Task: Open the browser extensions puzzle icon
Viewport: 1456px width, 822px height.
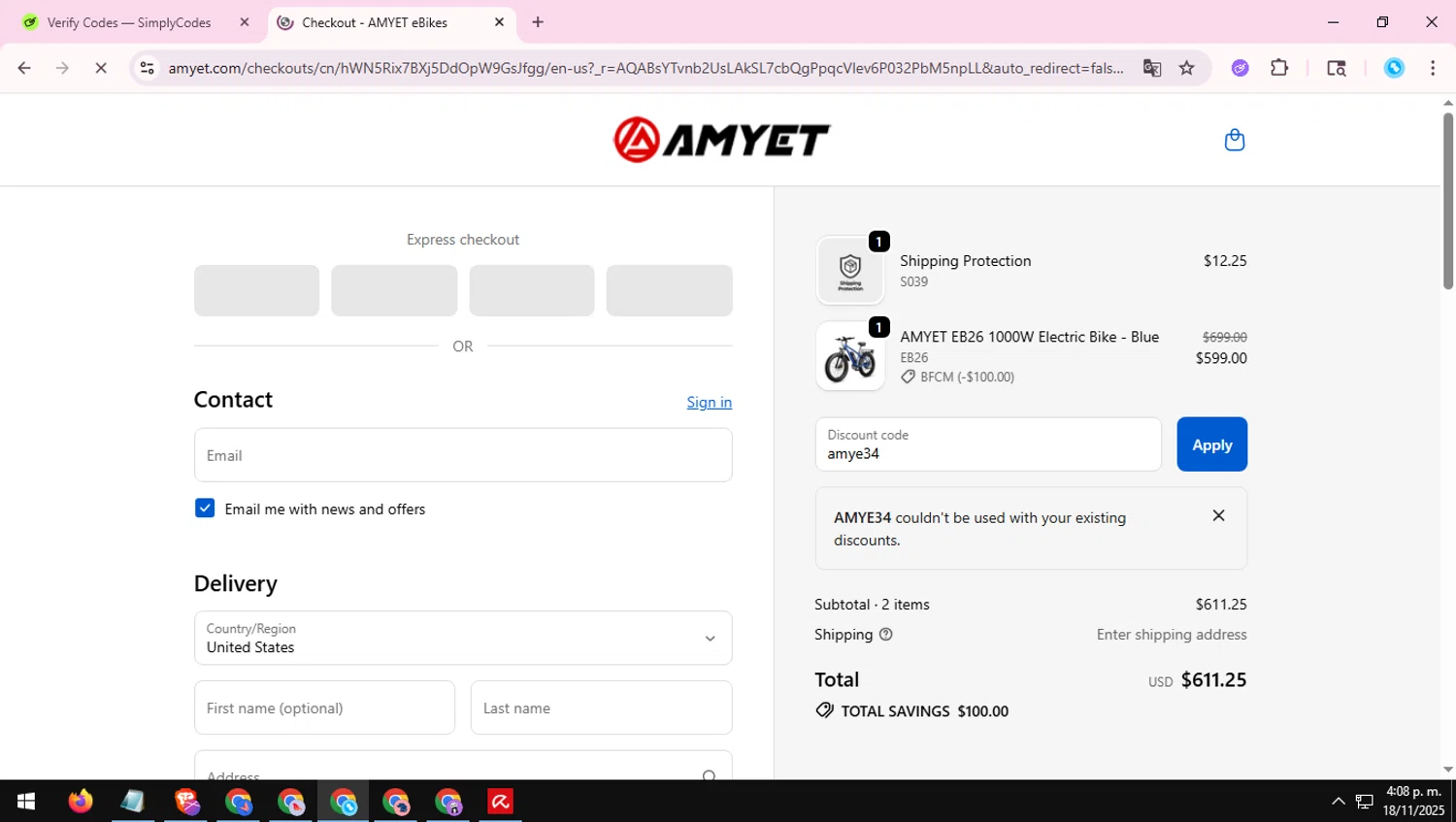Action: pyautogui.click(x=1279, y=68)
